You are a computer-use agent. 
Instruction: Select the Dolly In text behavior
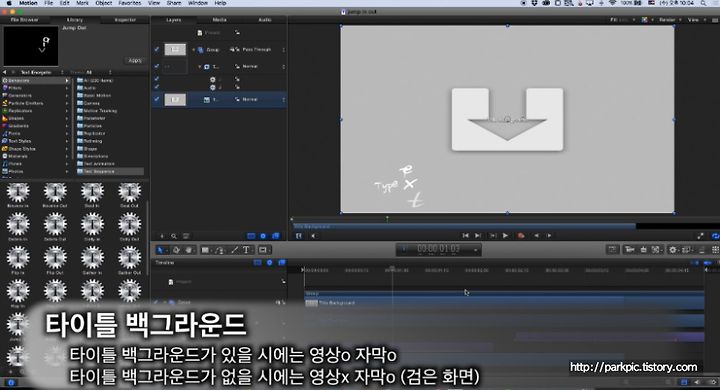tap(92, 226)
